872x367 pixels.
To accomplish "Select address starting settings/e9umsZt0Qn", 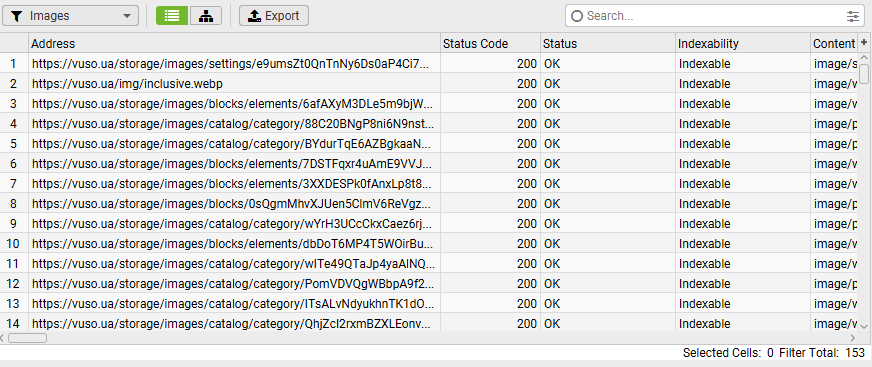I will click(234, 64).
